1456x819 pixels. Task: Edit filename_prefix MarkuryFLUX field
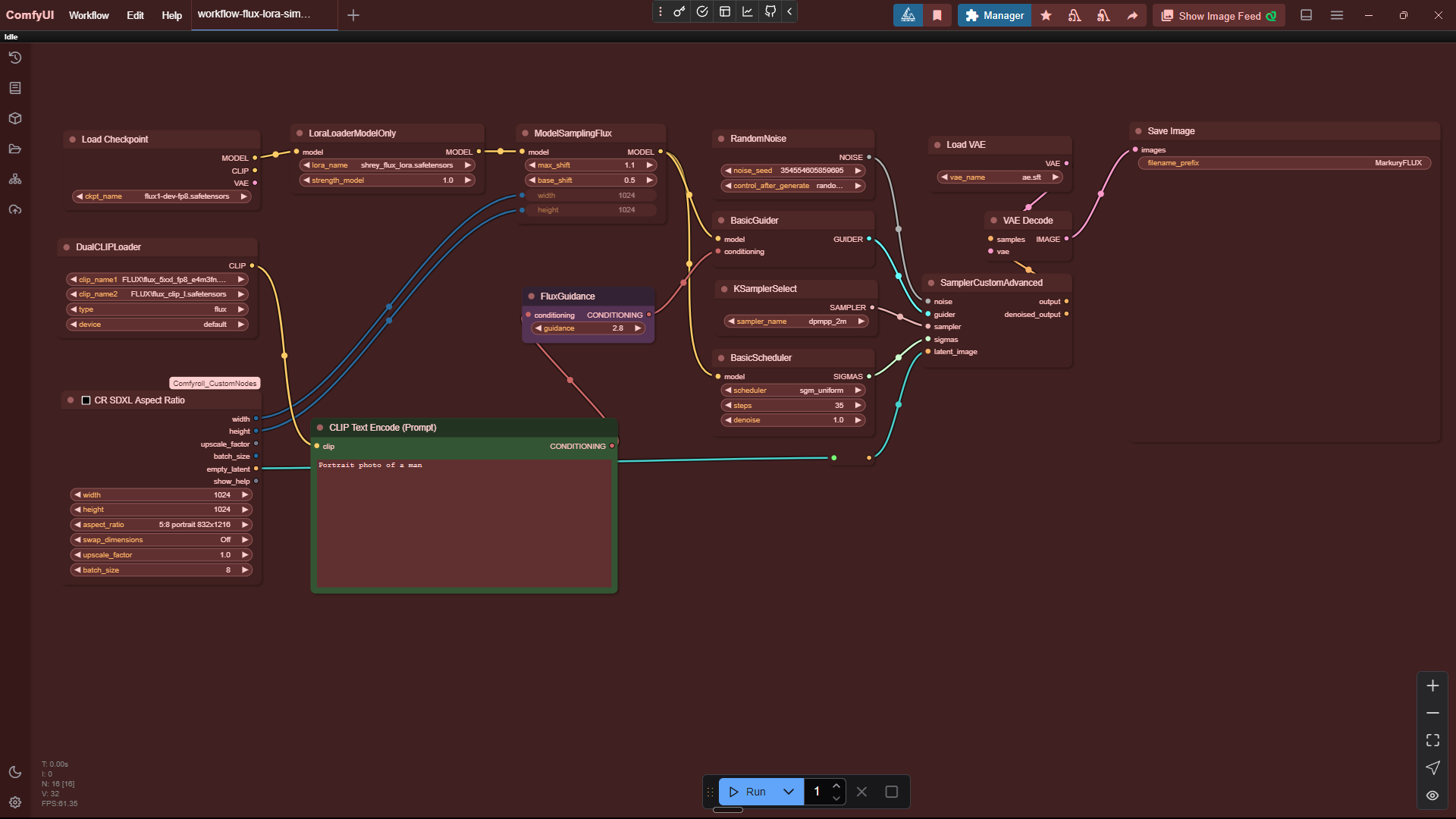[x=1284, y=163]
